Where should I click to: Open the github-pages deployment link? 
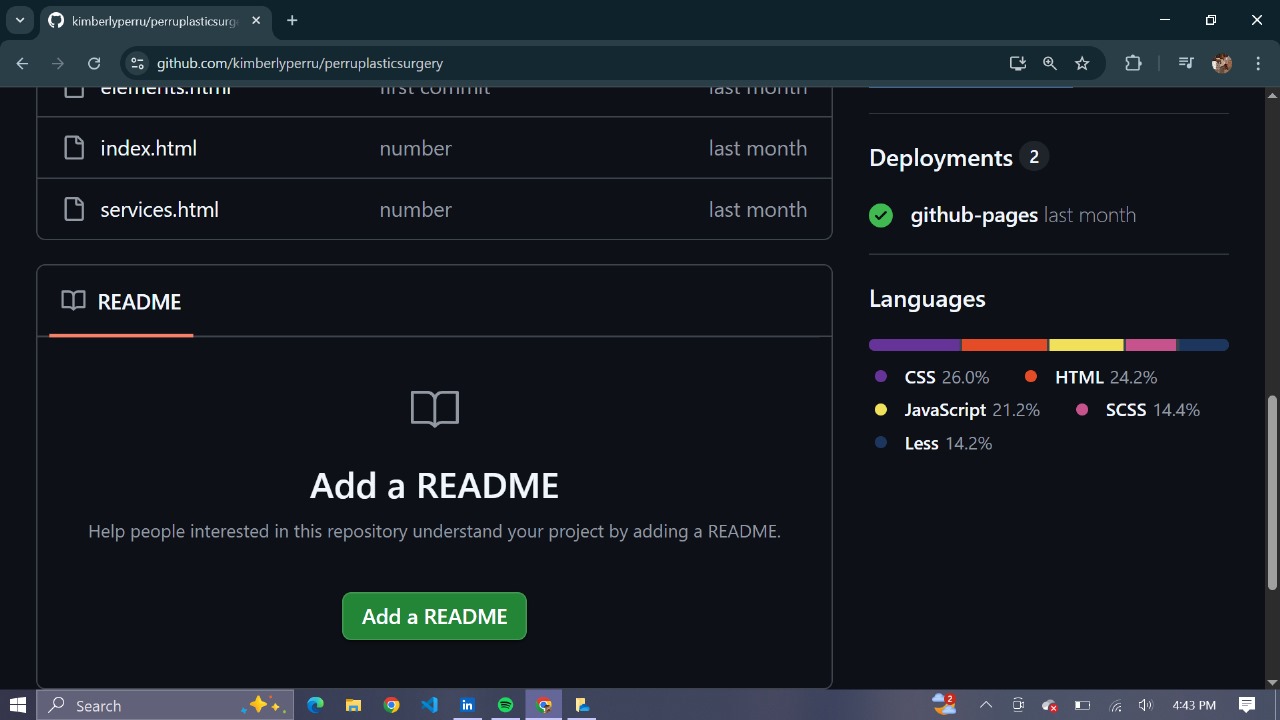973,215
